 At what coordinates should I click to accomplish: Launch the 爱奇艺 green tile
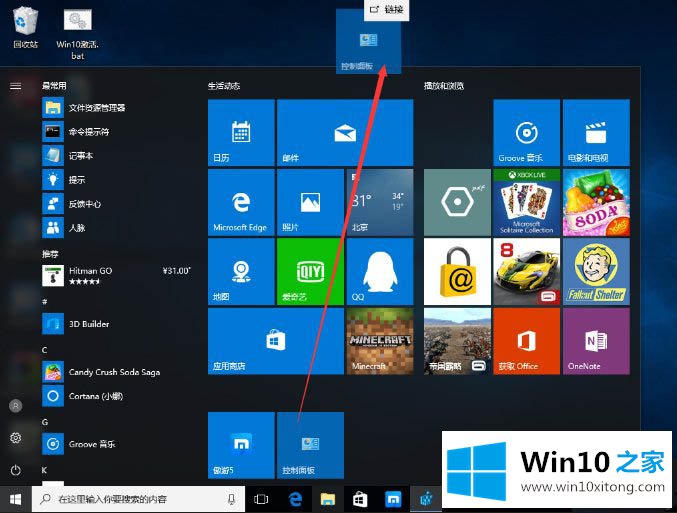tap(310, 272)
